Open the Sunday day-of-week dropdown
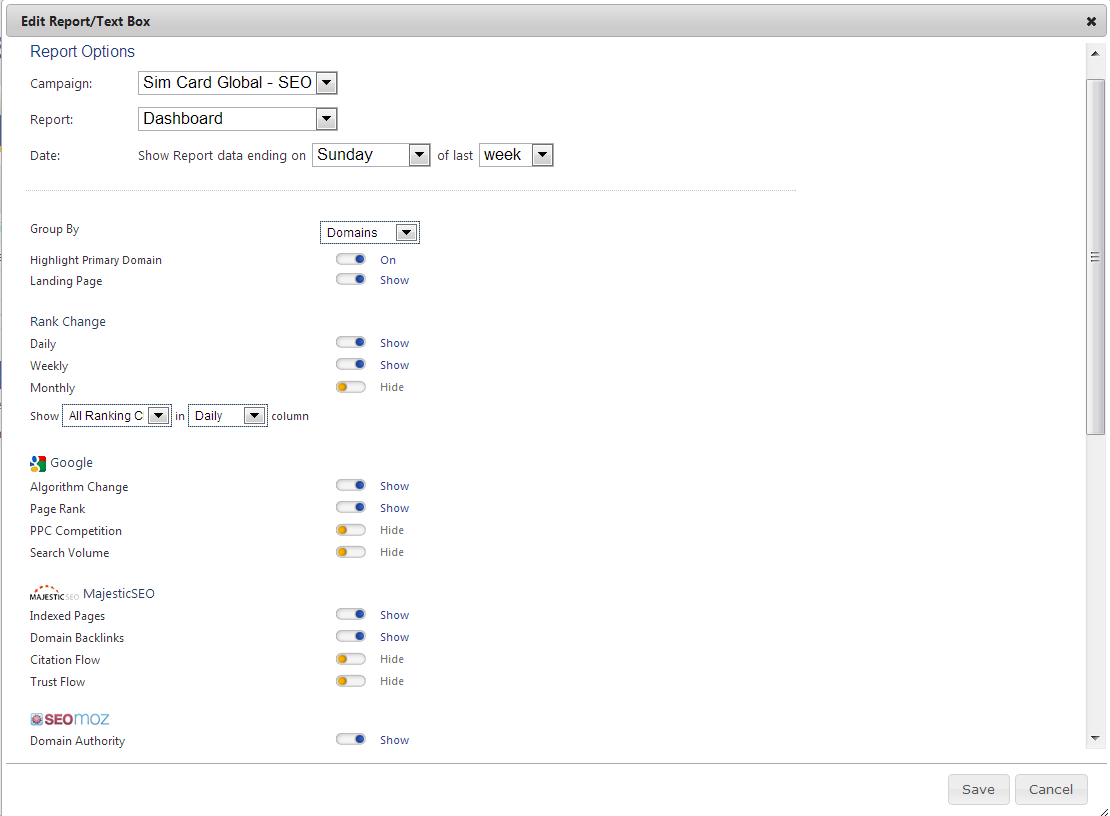This screenshot has width=1110, height=816. [371, 155]
